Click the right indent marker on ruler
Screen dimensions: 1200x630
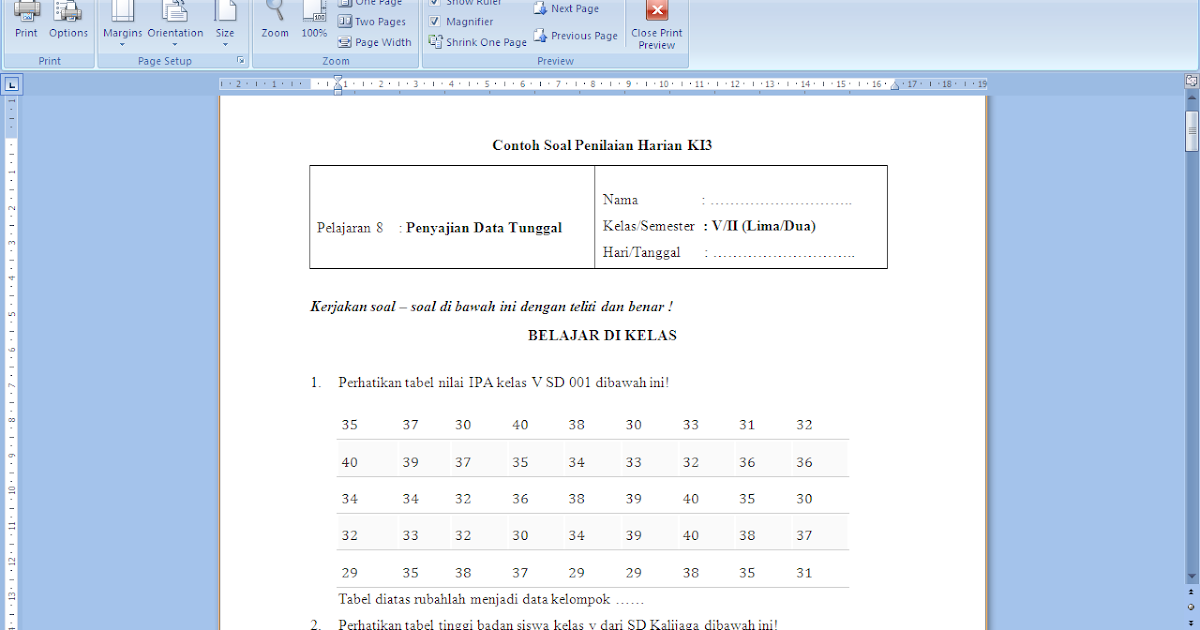coord(895,86)
